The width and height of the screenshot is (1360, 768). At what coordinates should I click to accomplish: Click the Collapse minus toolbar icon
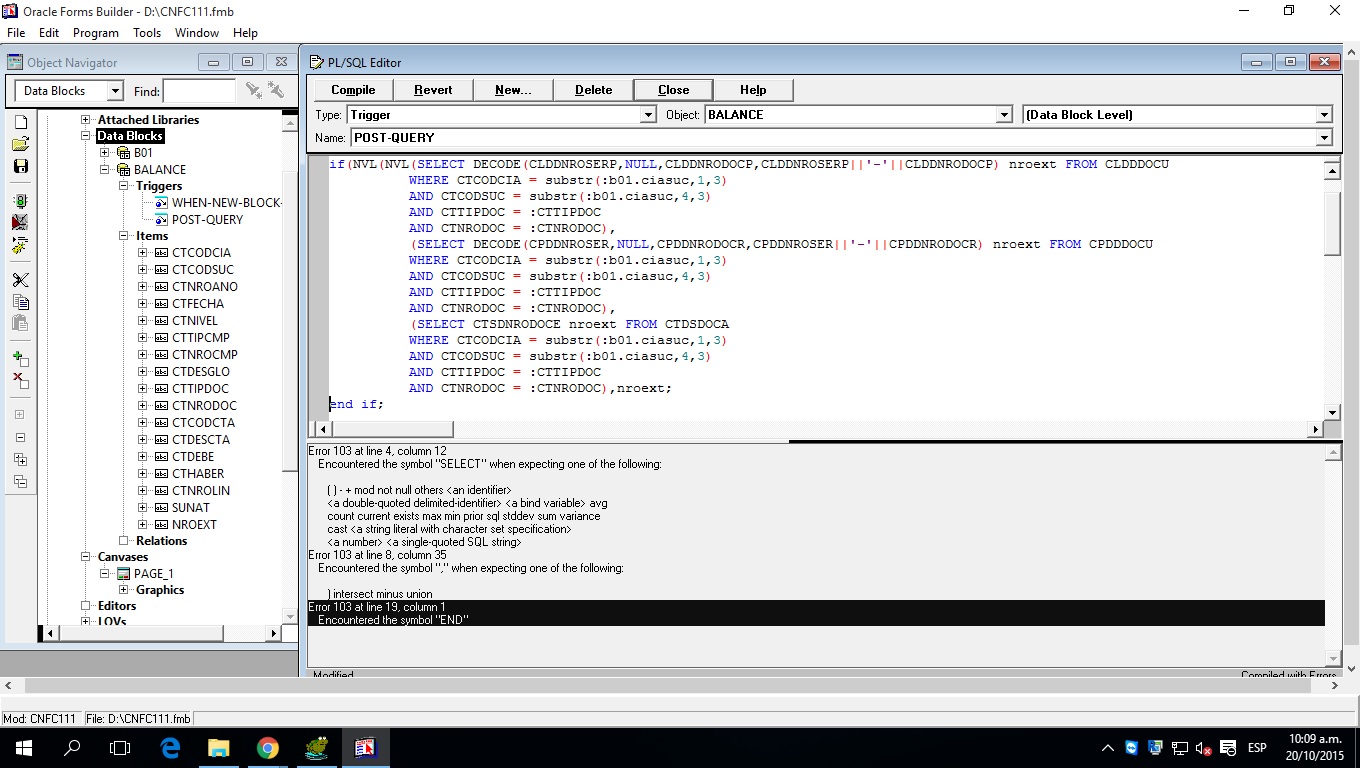[20, 437]
